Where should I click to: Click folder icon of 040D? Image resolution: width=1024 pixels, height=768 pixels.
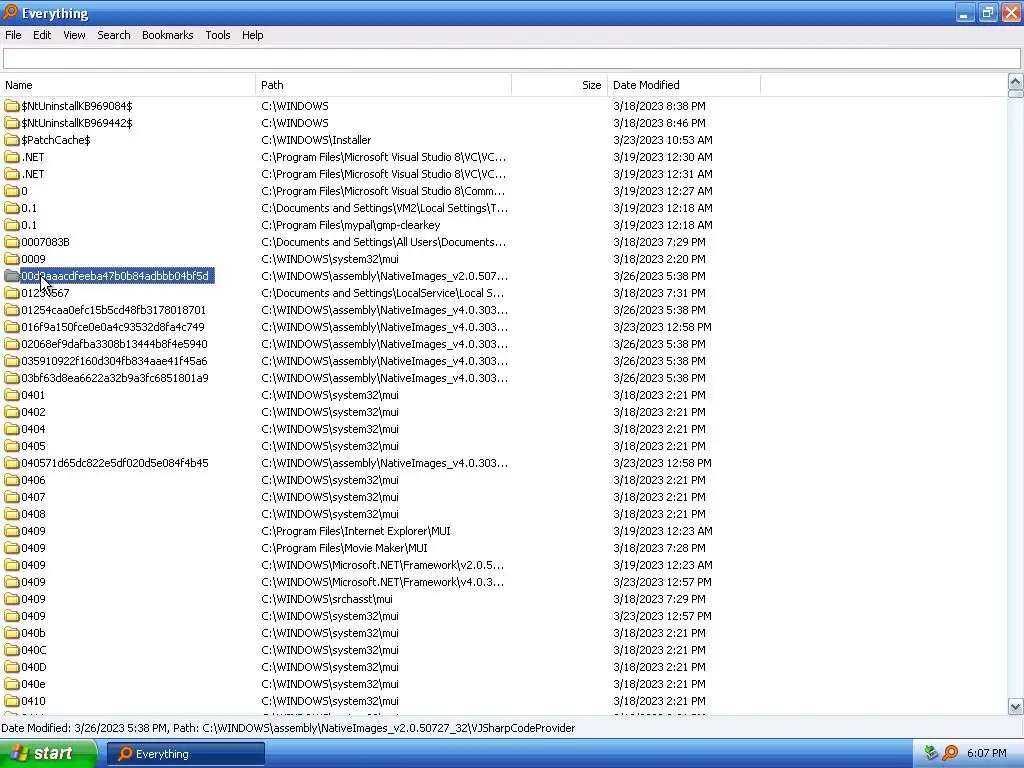click(x=12, y=666)
